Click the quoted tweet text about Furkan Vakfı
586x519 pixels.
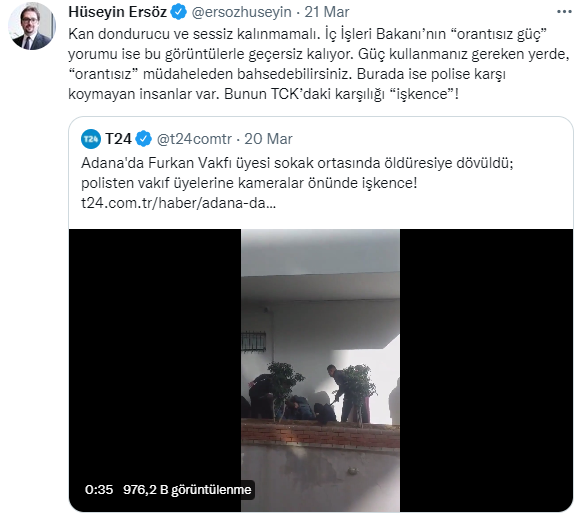297,173
